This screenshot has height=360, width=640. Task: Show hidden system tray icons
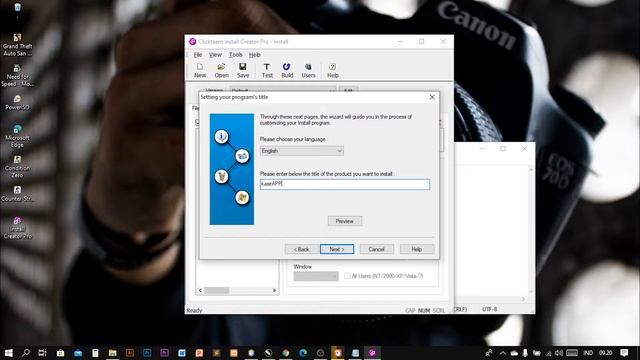click(x=503, y=353)
